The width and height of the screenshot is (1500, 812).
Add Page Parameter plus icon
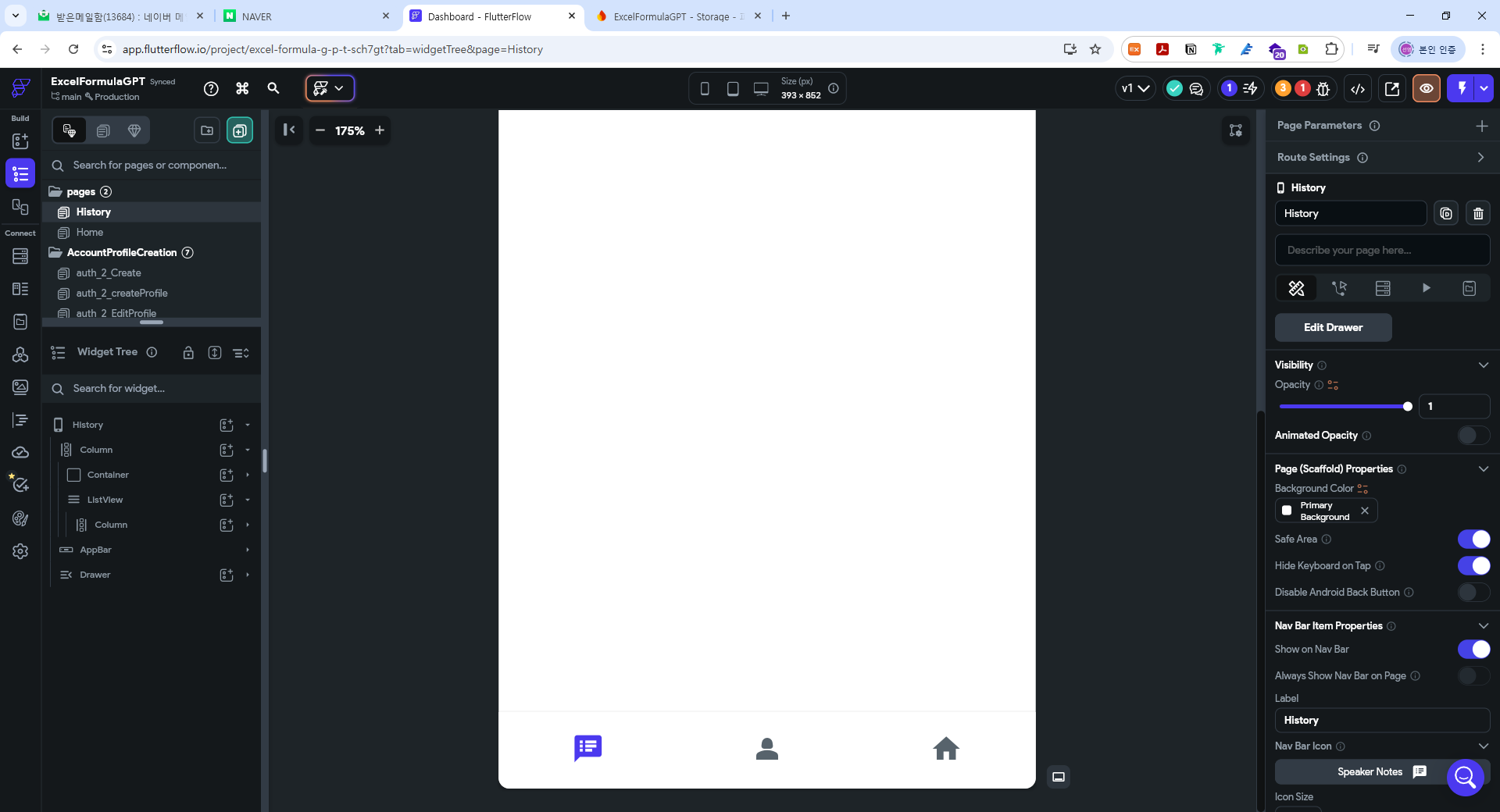[x=1481, y=126]
